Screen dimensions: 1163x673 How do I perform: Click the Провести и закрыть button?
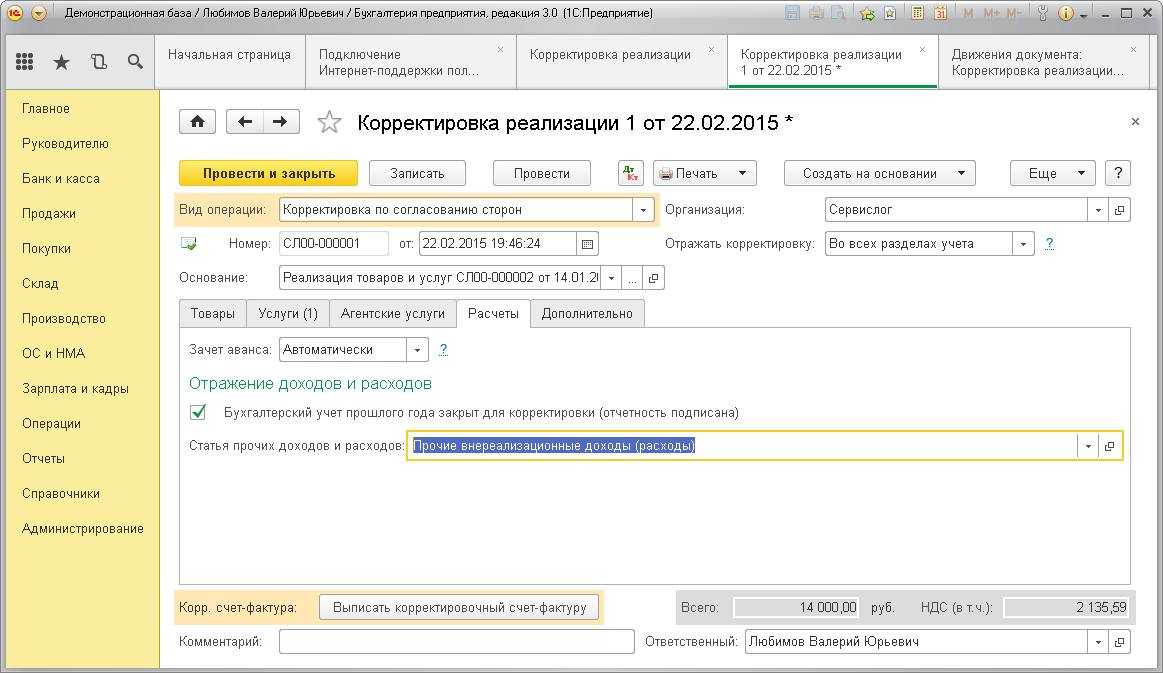[268, 173]
